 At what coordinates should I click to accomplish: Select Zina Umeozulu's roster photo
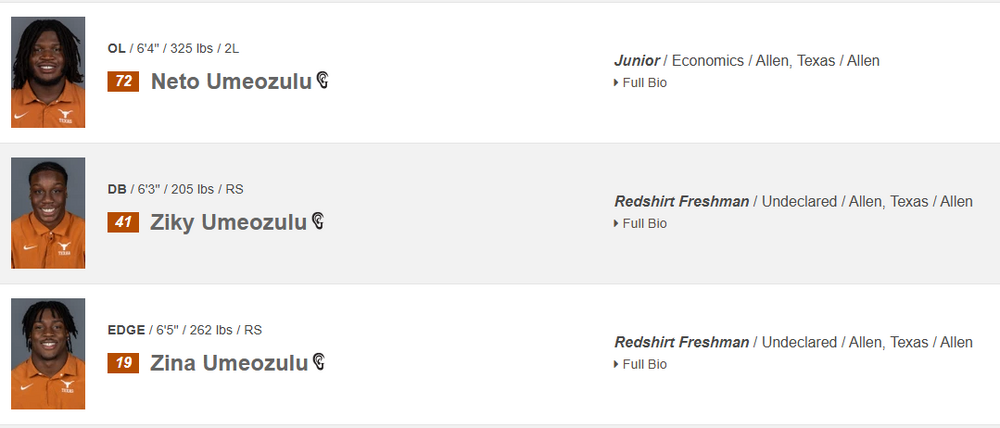(48, 354)
